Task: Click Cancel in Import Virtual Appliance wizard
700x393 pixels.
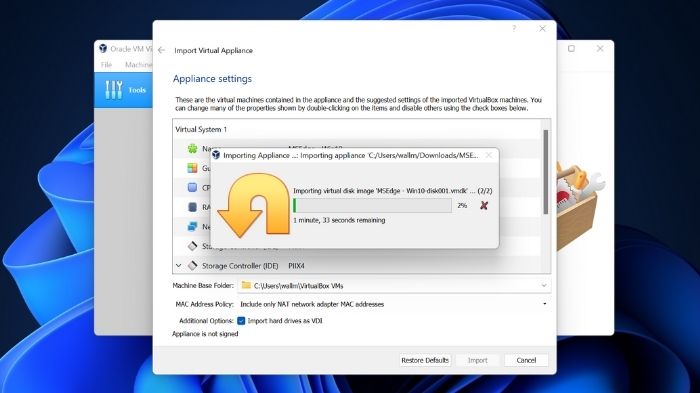Action: coord(526,360)
